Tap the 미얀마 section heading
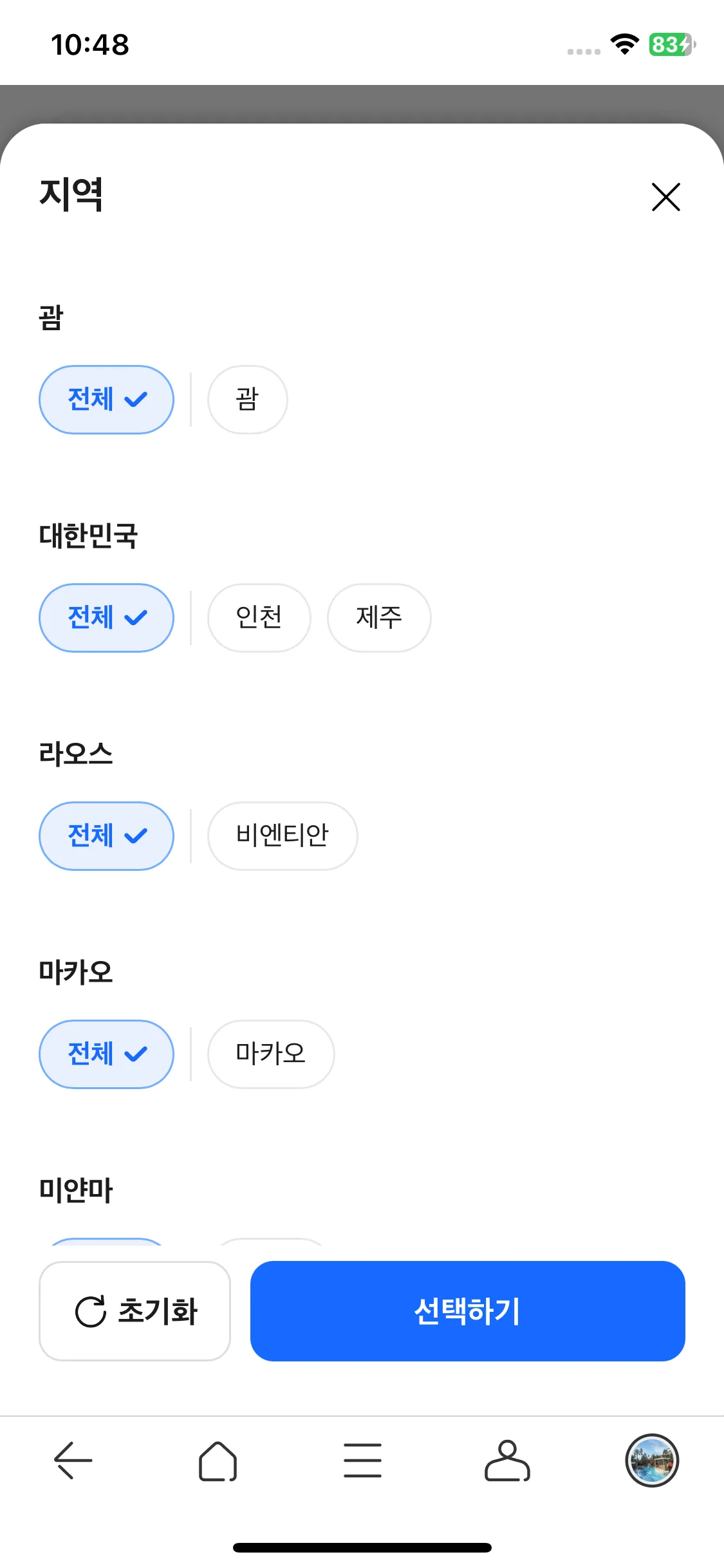724x1568 pixels. (76, 1190)
